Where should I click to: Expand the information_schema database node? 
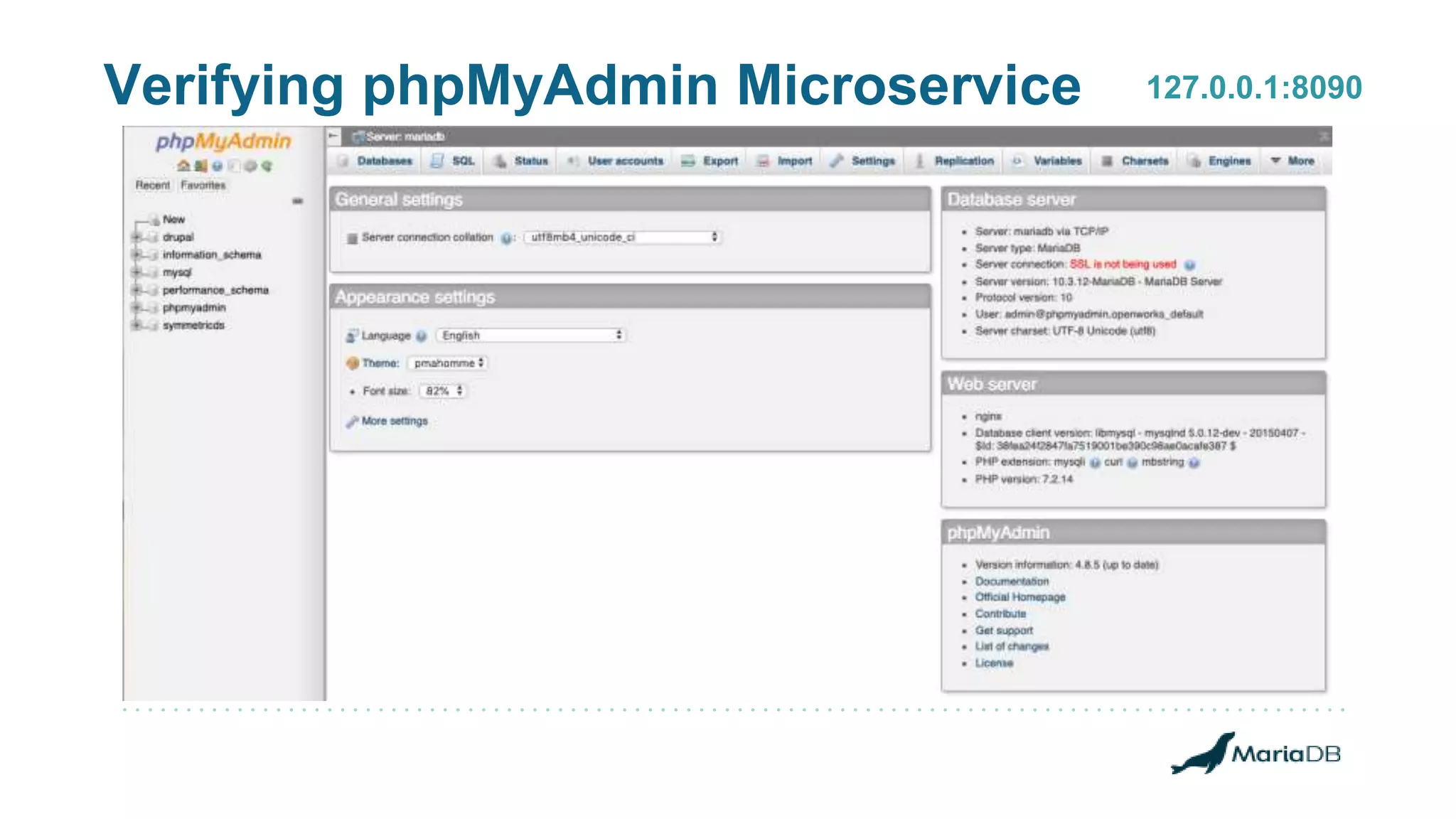[136, 255]
